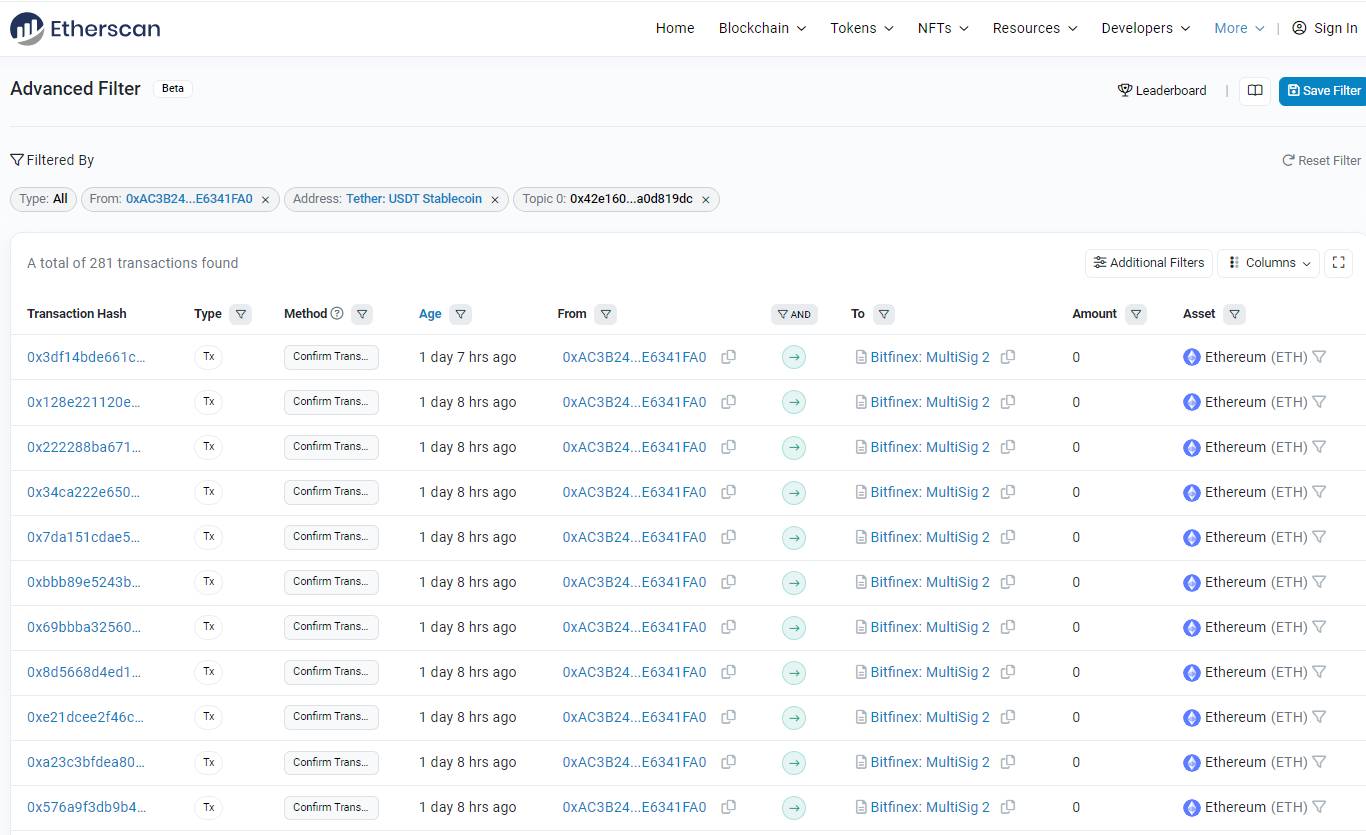Click the Method help question mark icon
Image resolution: width=1366 pixels, height=835 pixels.
click(337, 313)
